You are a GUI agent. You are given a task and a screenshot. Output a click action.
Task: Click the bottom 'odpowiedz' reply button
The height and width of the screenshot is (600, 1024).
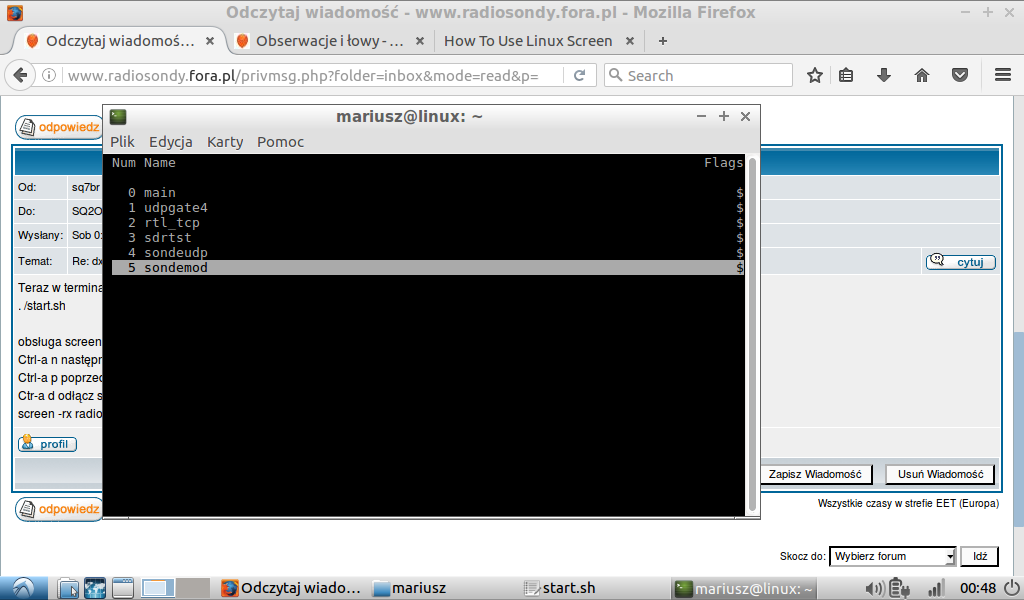59,509
